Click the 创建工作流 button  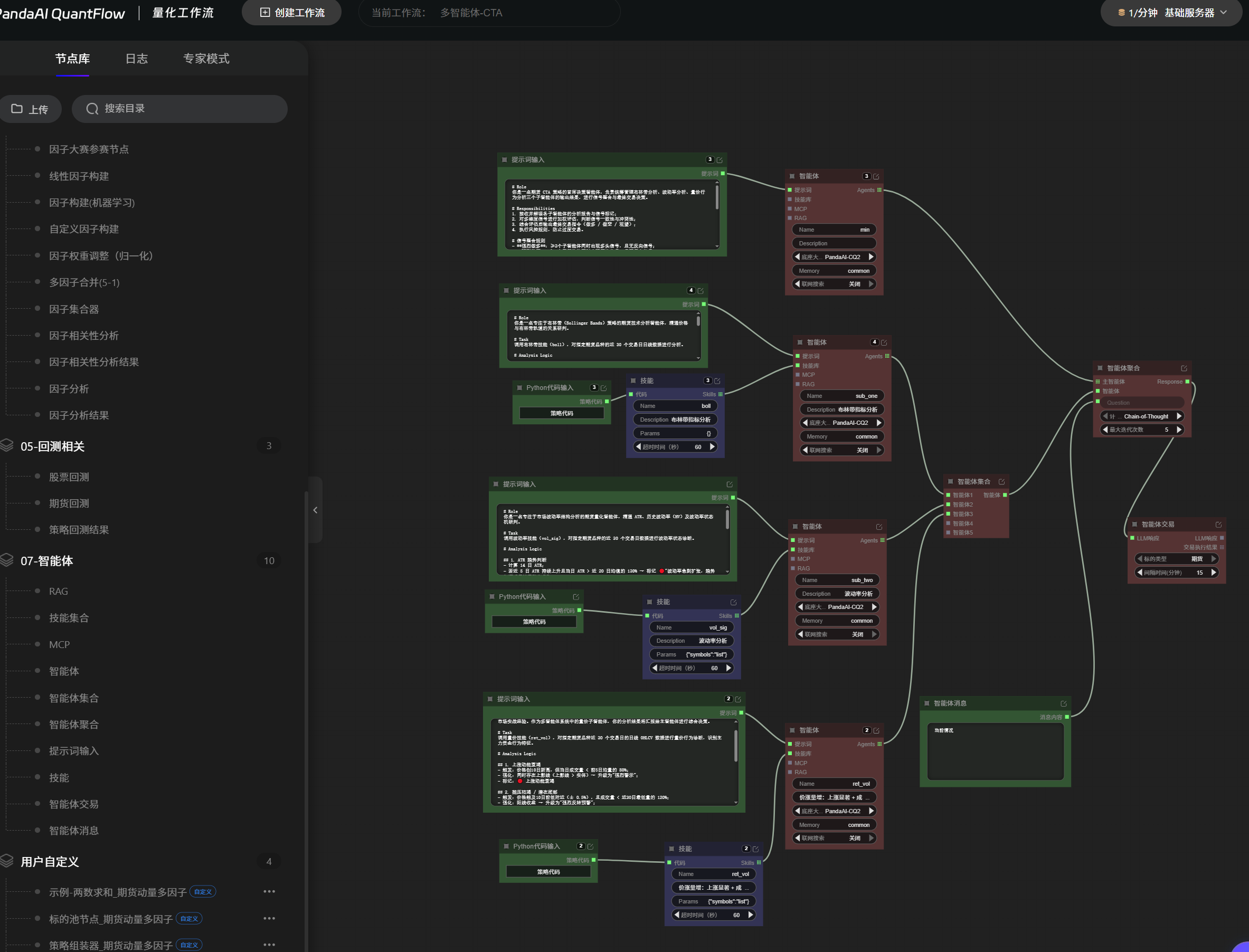tap(292, 13)
